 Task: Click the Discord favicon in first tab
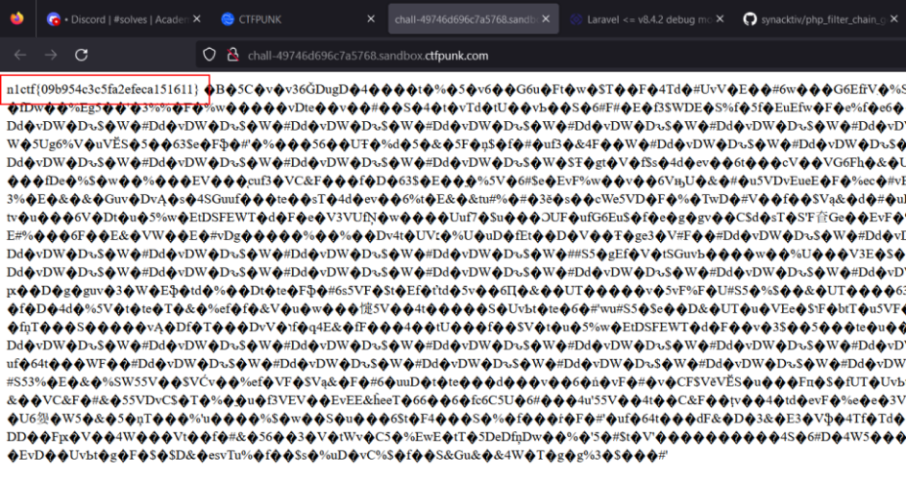(53, 19)
